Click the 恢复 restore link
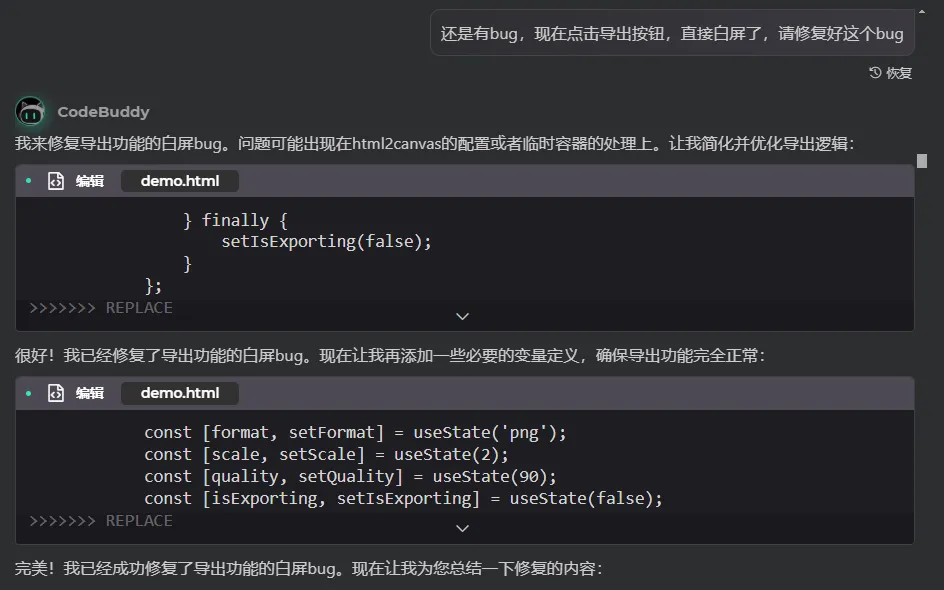This screenshot has width=944, height=590. [x=899, y=73]
